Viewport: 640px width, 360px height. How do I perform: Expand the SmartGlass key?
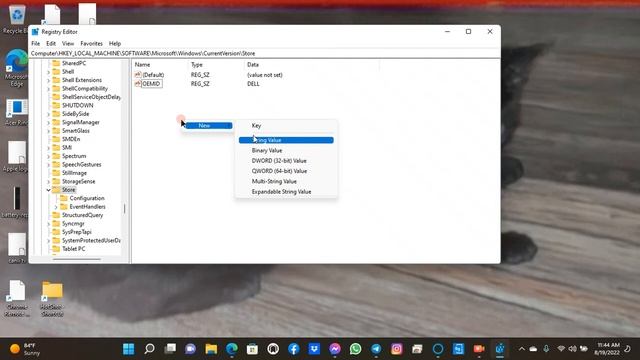pos(49,131)
